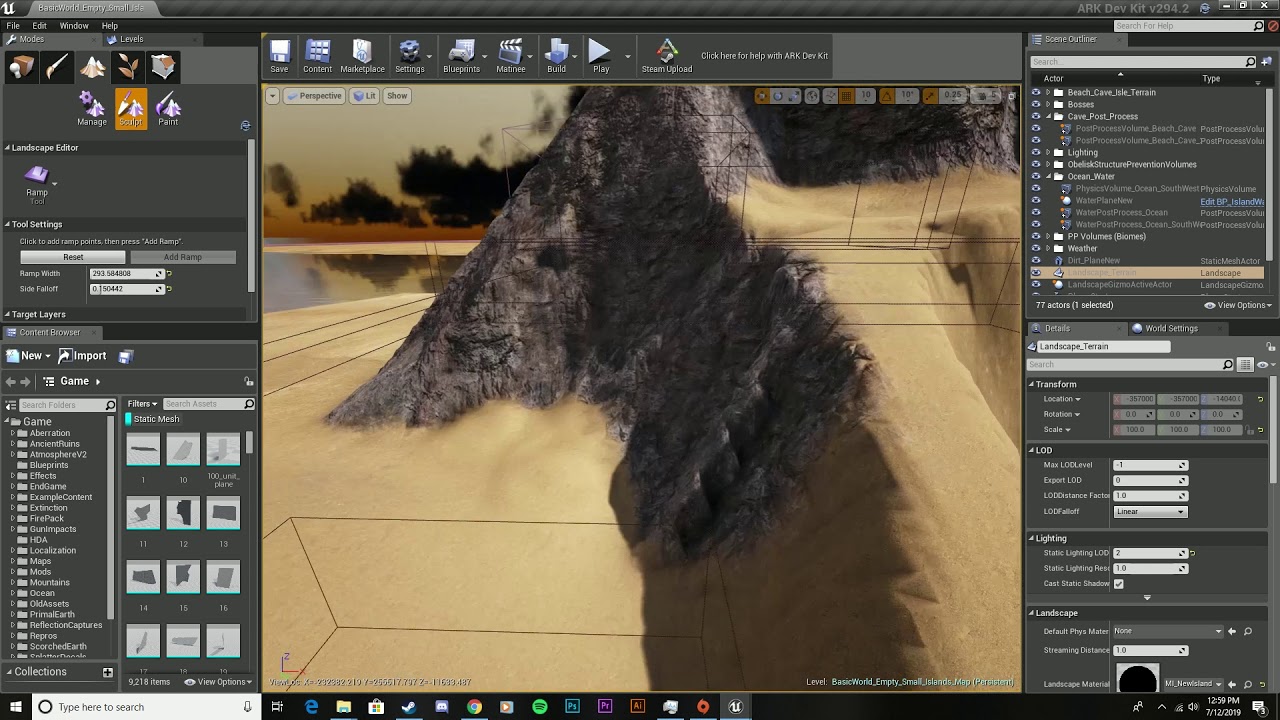Toggle rotation snapping angle icon

coord(888,96)
